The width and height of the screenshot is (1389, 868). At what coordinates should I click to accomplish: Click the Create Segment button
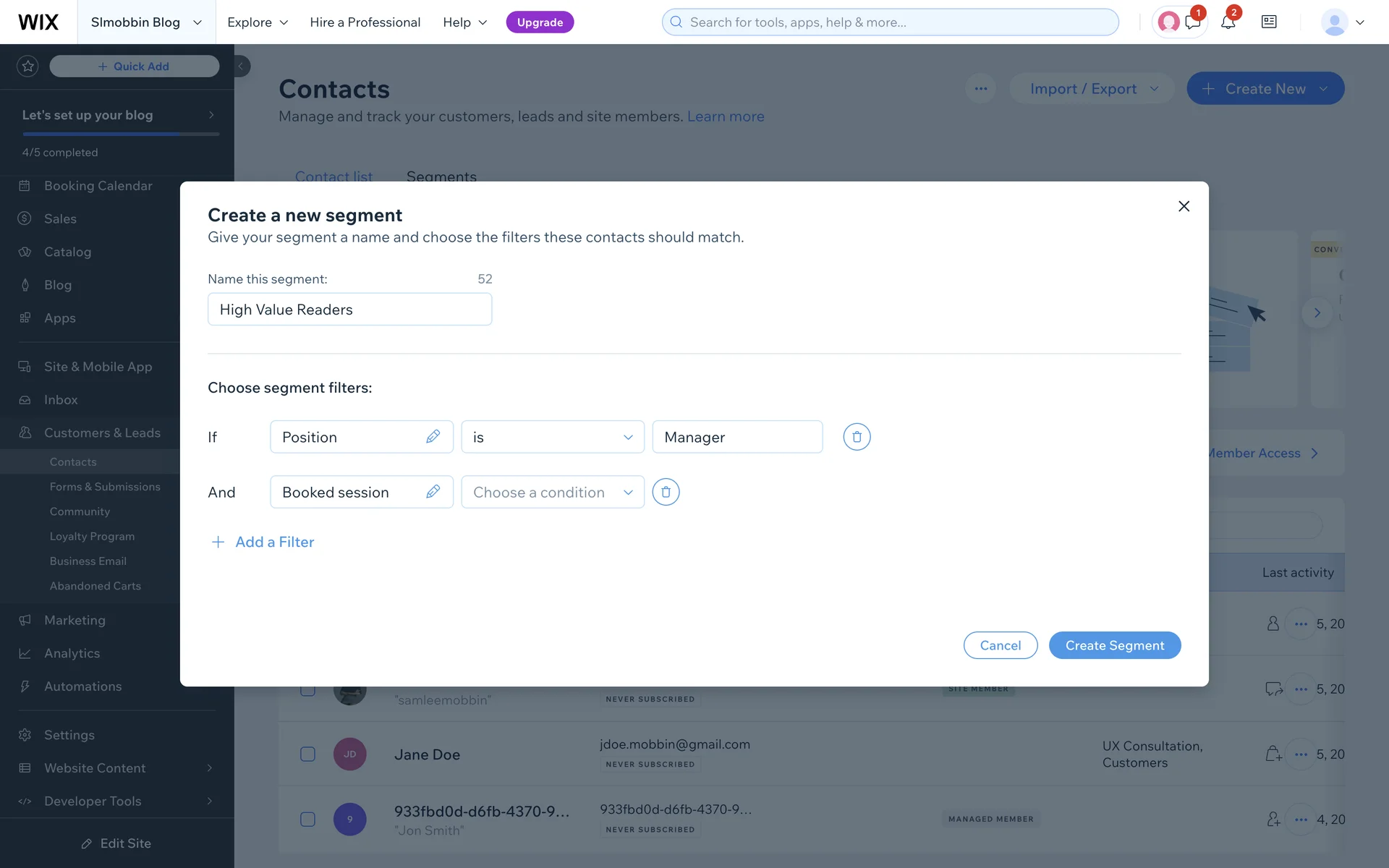pyautogui.click(x=1114, y=645)
